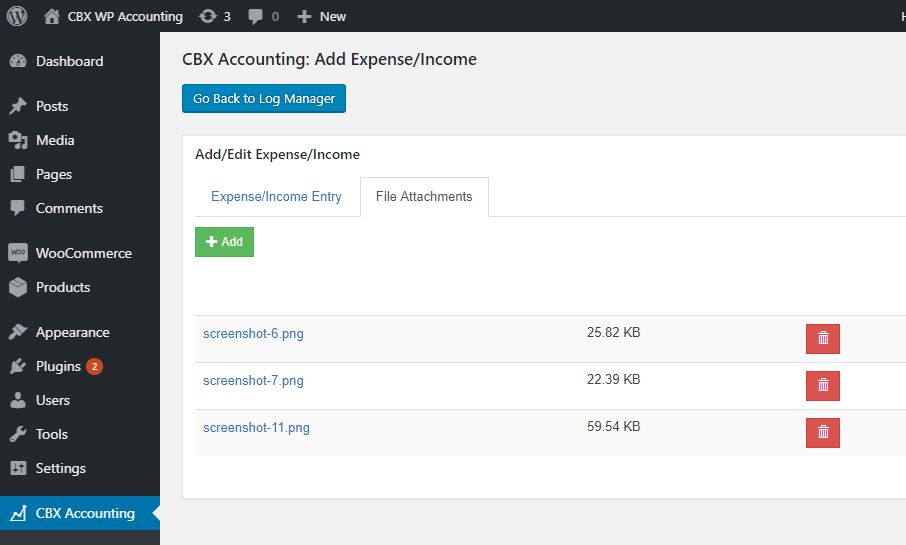This screenshot has width=906, height=545.
Task: Open the Media library menu
Action: [x=55, y=140]
